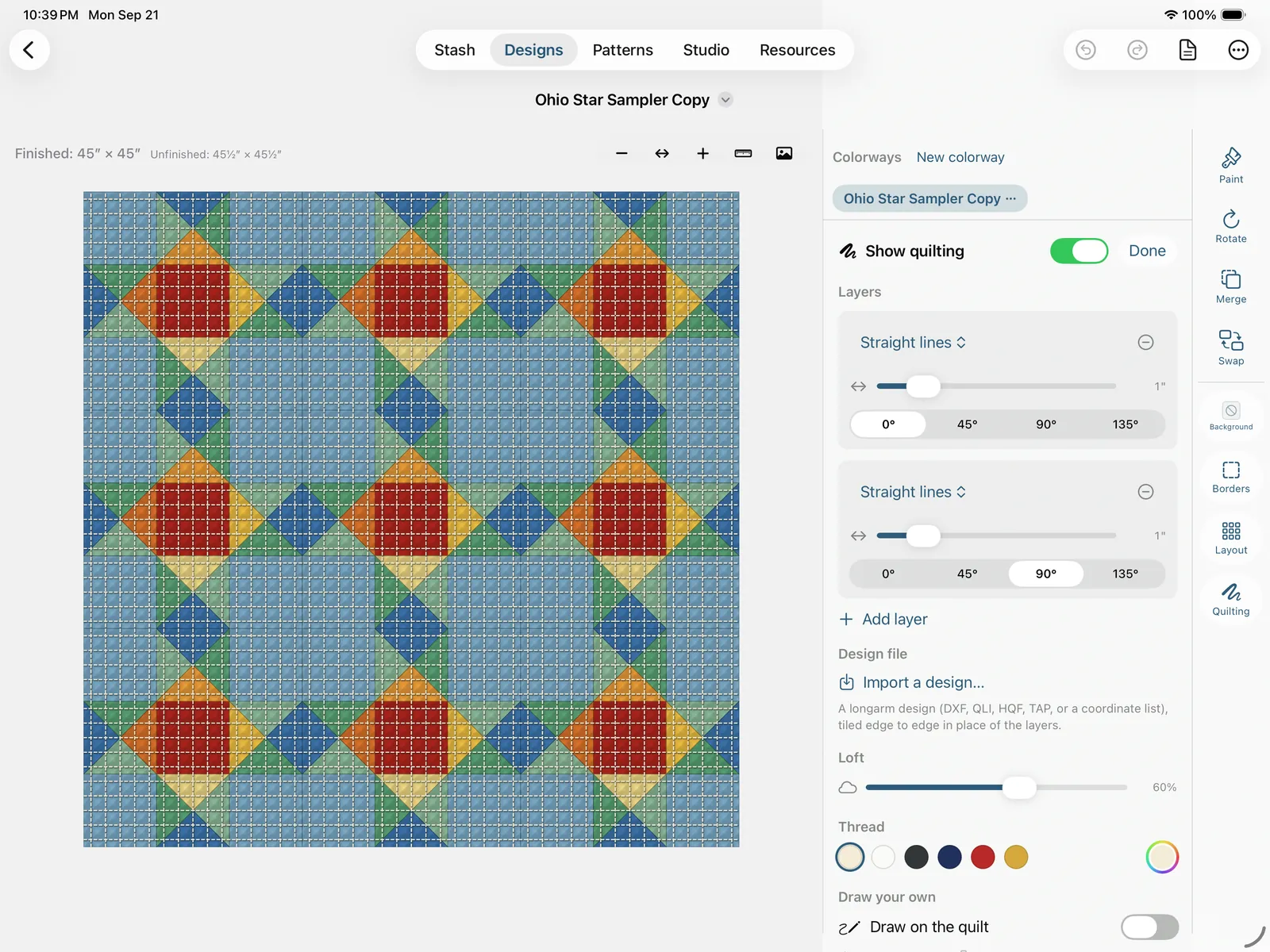Screen dimensions: 1270x952
Task: Open Ohio Star Sampler Copy colorway options
Action: coord(1010,198)
